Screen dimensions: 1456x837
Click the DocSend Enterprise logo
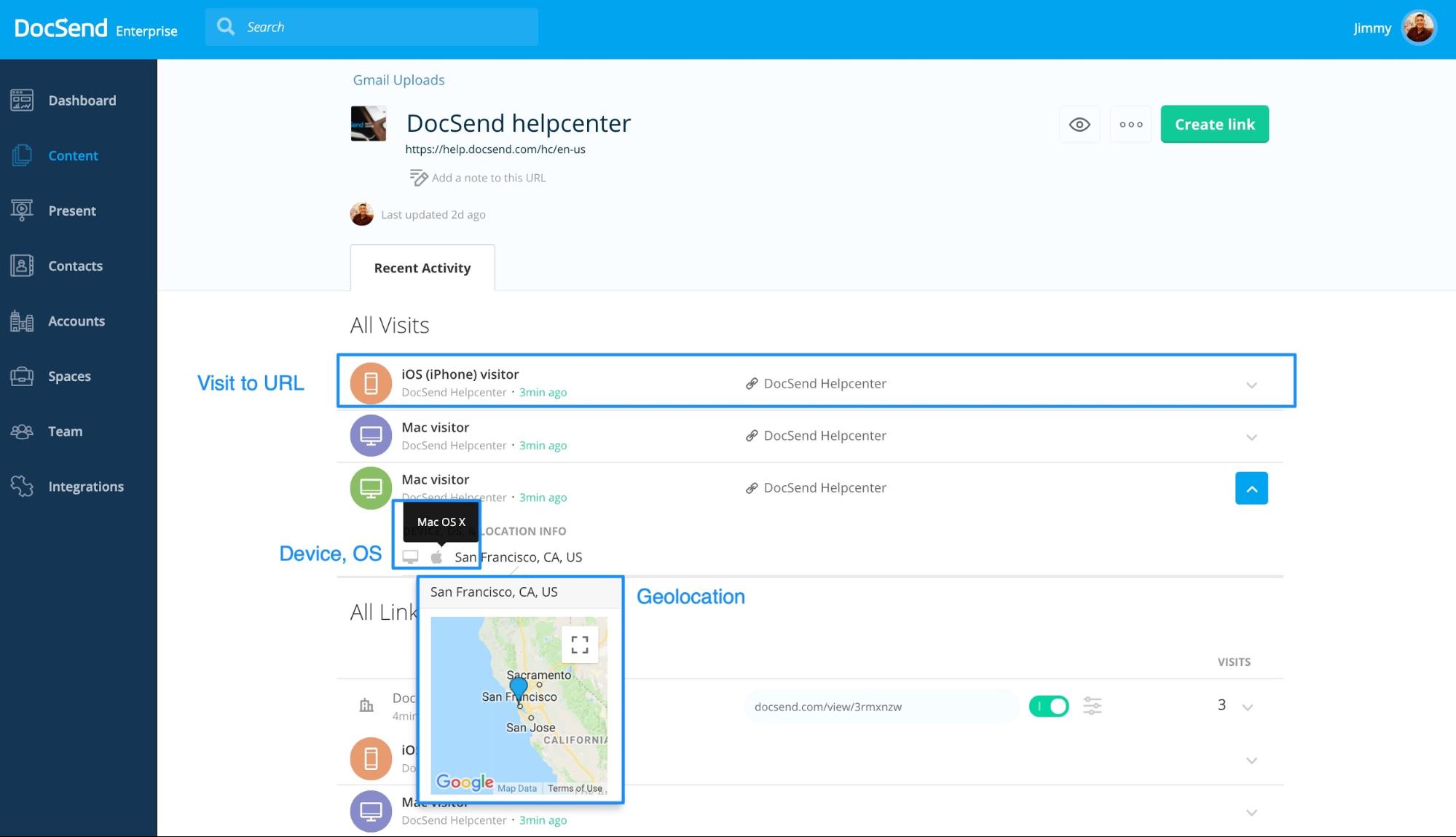(95, 28)
